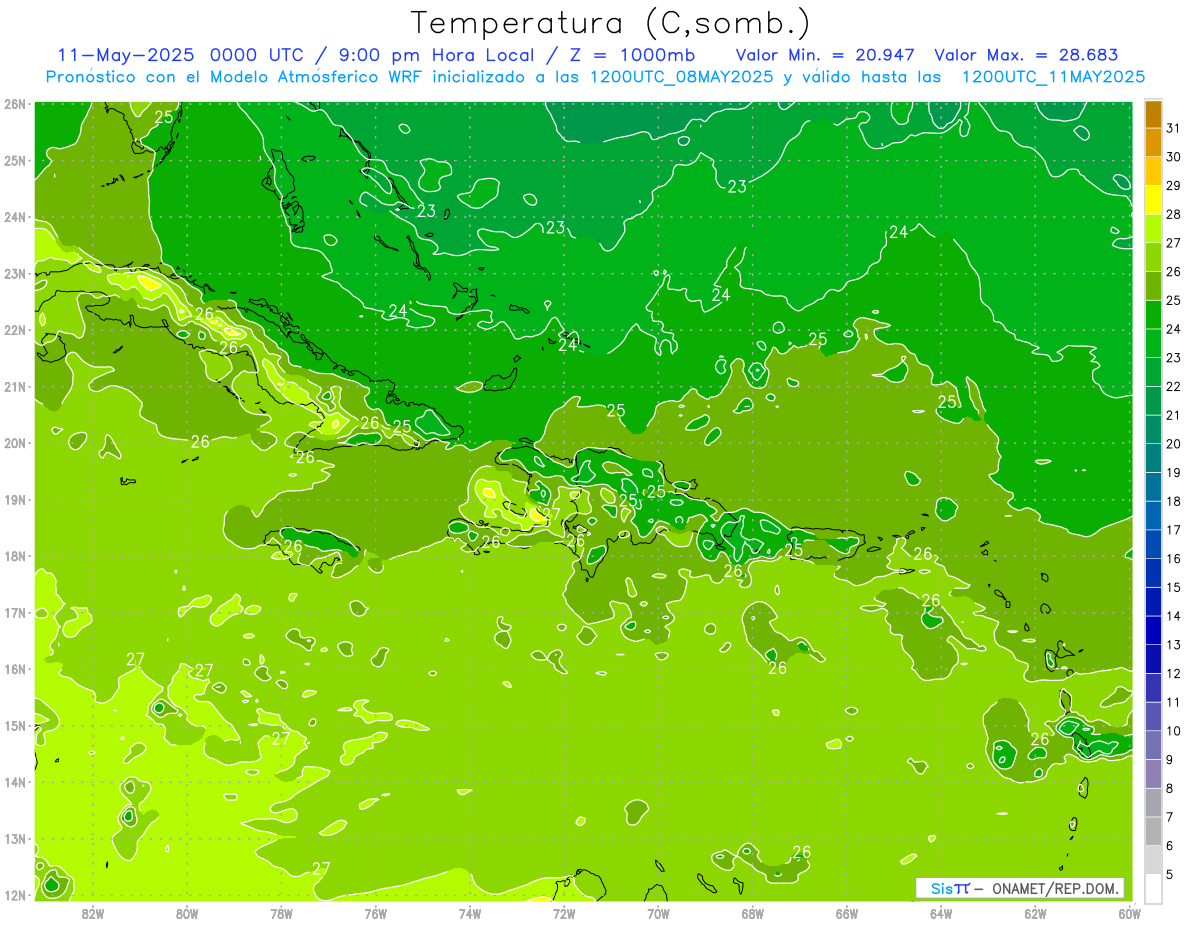
Task: Click the 'Valor Min. = 20.947' text
Action: [825, 55]
